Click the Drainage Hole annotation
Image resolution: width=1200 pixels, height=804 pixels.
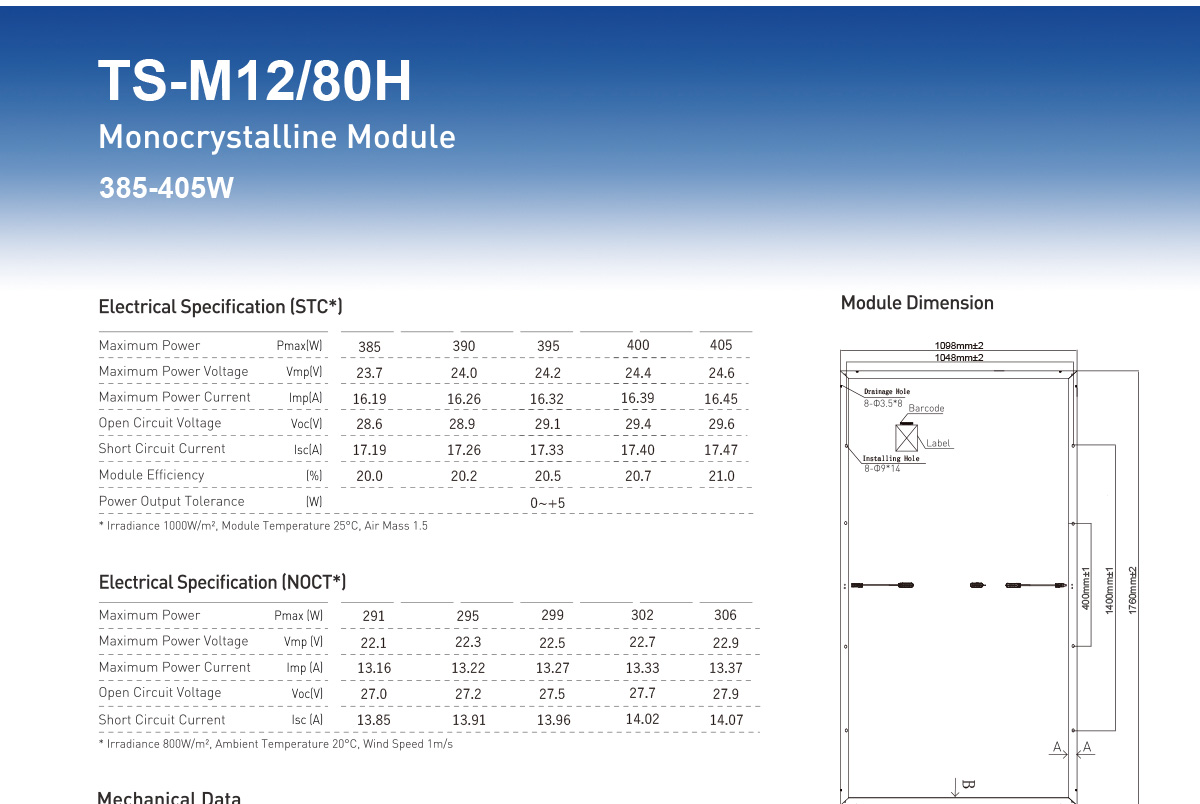click(887, 392)
